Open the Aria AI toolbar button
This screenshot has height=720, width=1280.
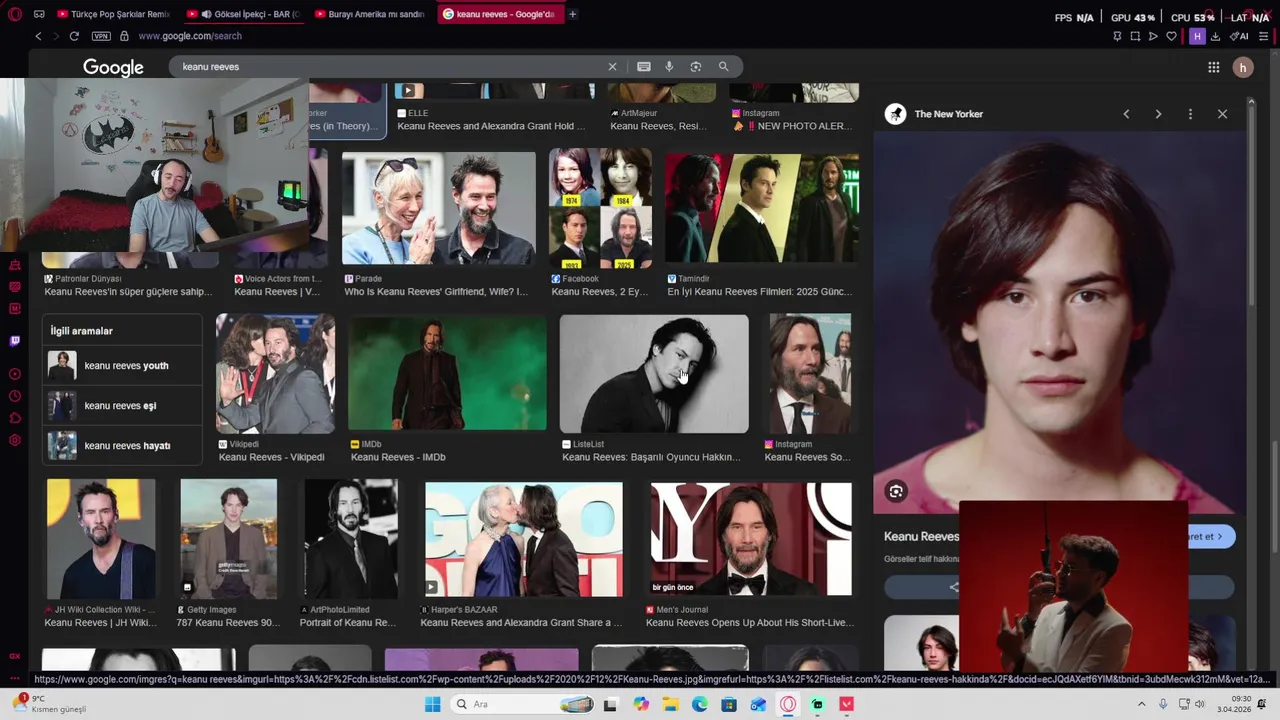click(x=1240, y=36)
